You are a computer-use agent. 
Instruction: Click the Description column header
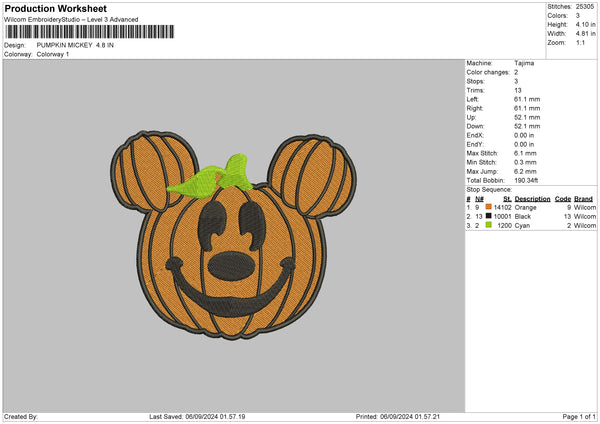tap(531, 198)
